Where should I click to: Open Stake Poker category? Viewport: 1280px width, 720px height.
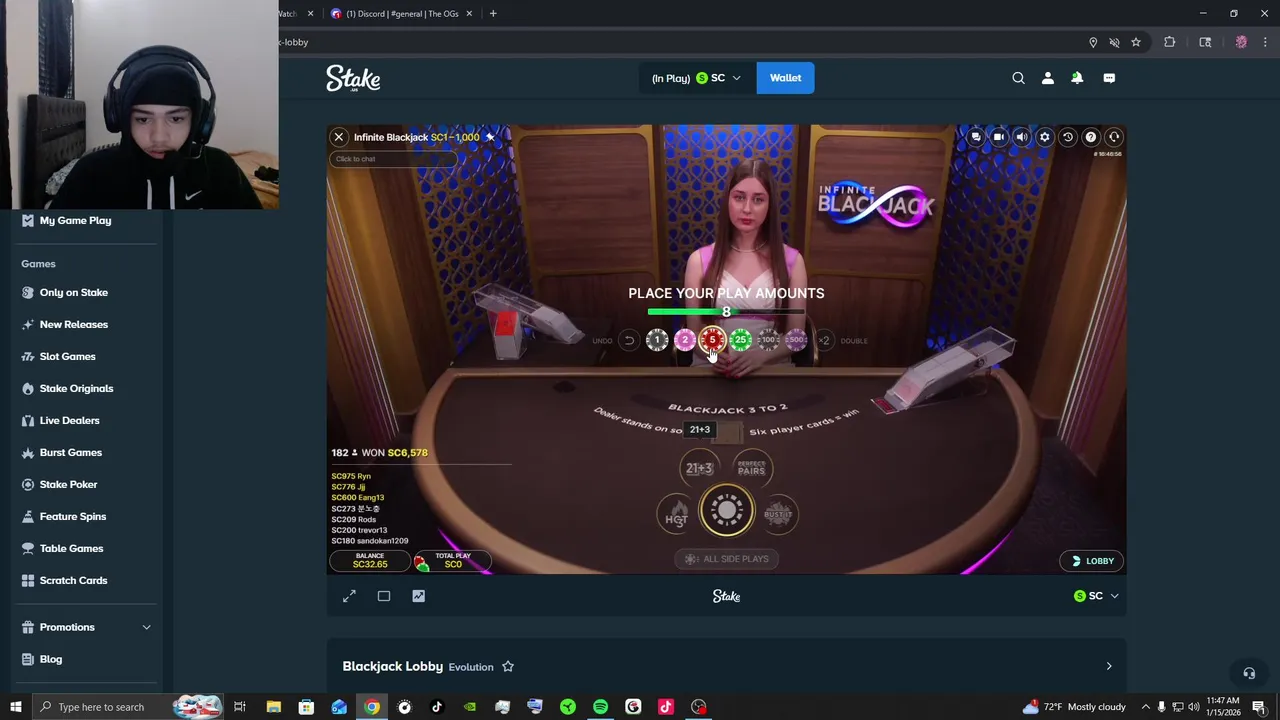pos(68,484)
